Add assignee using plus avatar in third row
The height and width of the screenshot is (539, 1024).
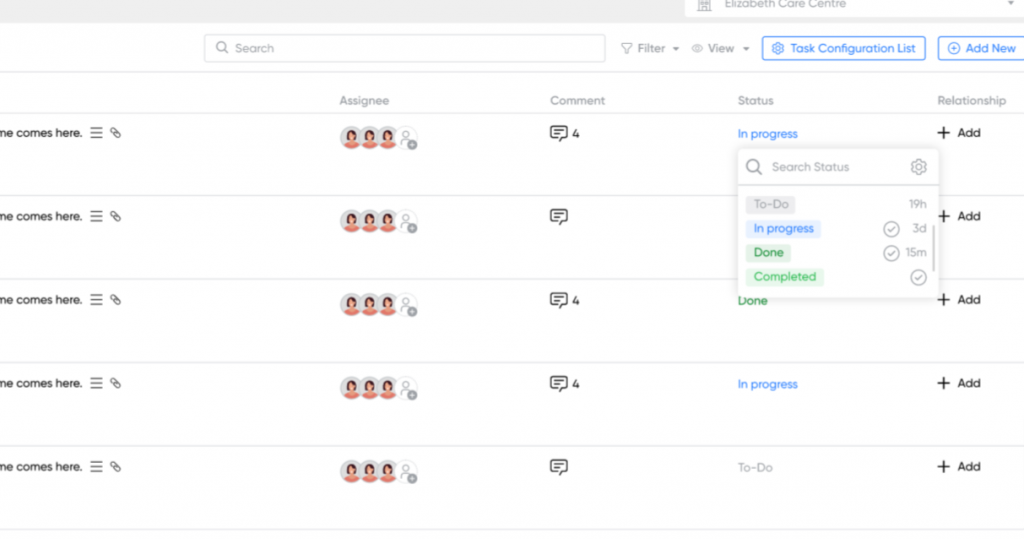coord(408,306)
